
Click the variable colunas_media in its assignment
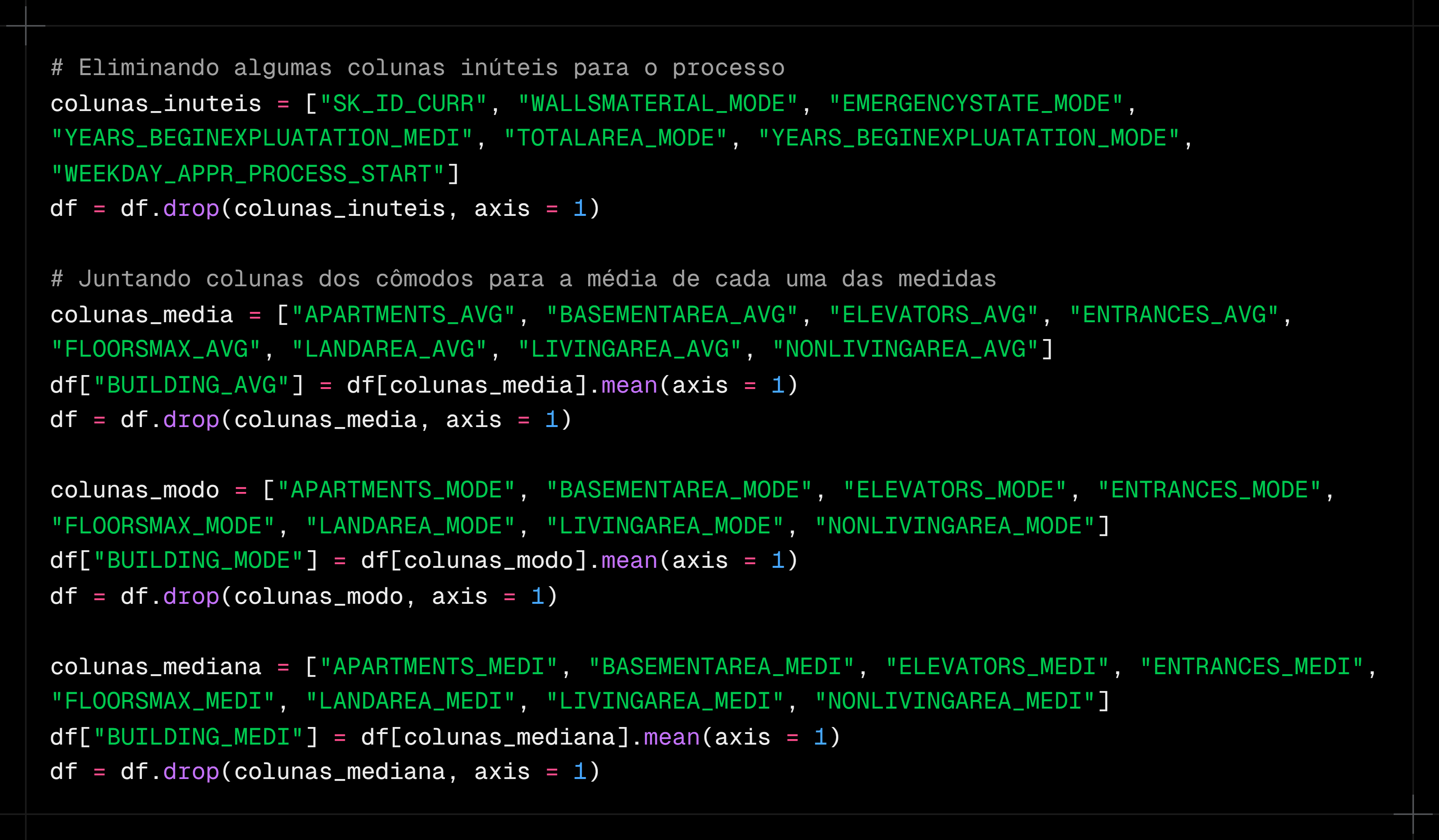pyautogui.click(x=142, y=315)
